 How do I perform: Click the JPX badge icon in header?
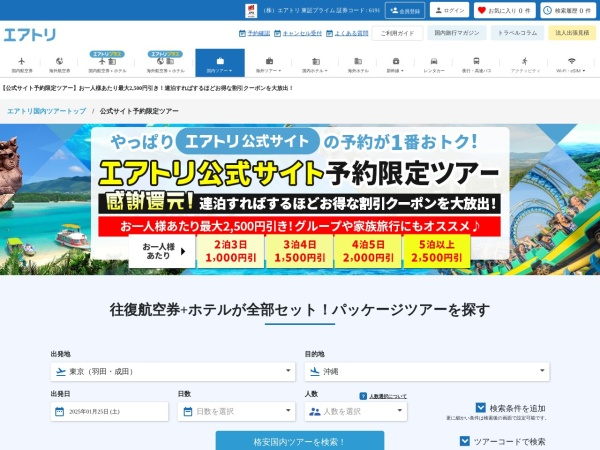pyautogui.click(x=251, y=11)
